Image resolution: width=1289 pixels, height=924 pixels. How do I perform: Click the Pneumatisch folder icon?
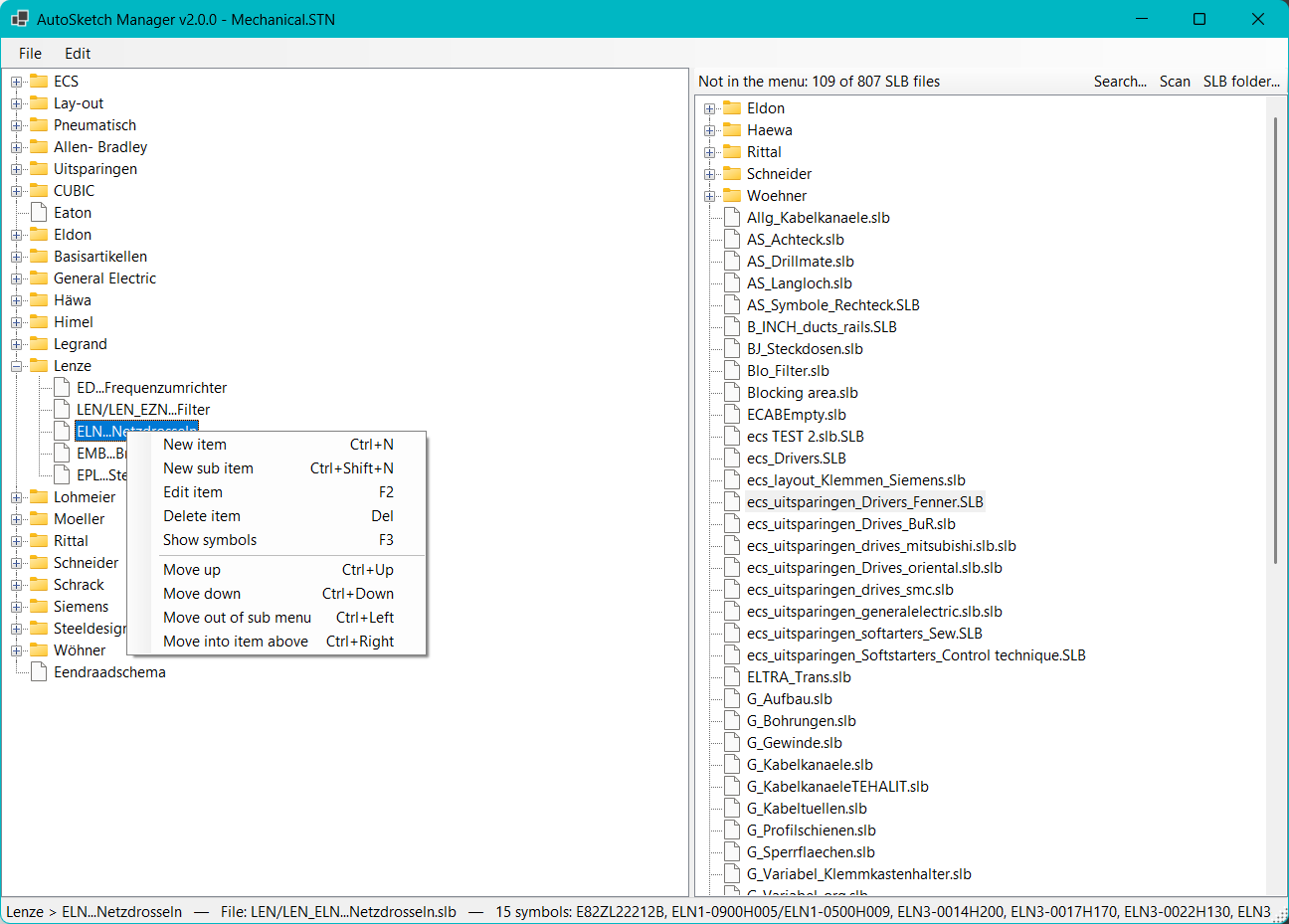tap(39, 124)
